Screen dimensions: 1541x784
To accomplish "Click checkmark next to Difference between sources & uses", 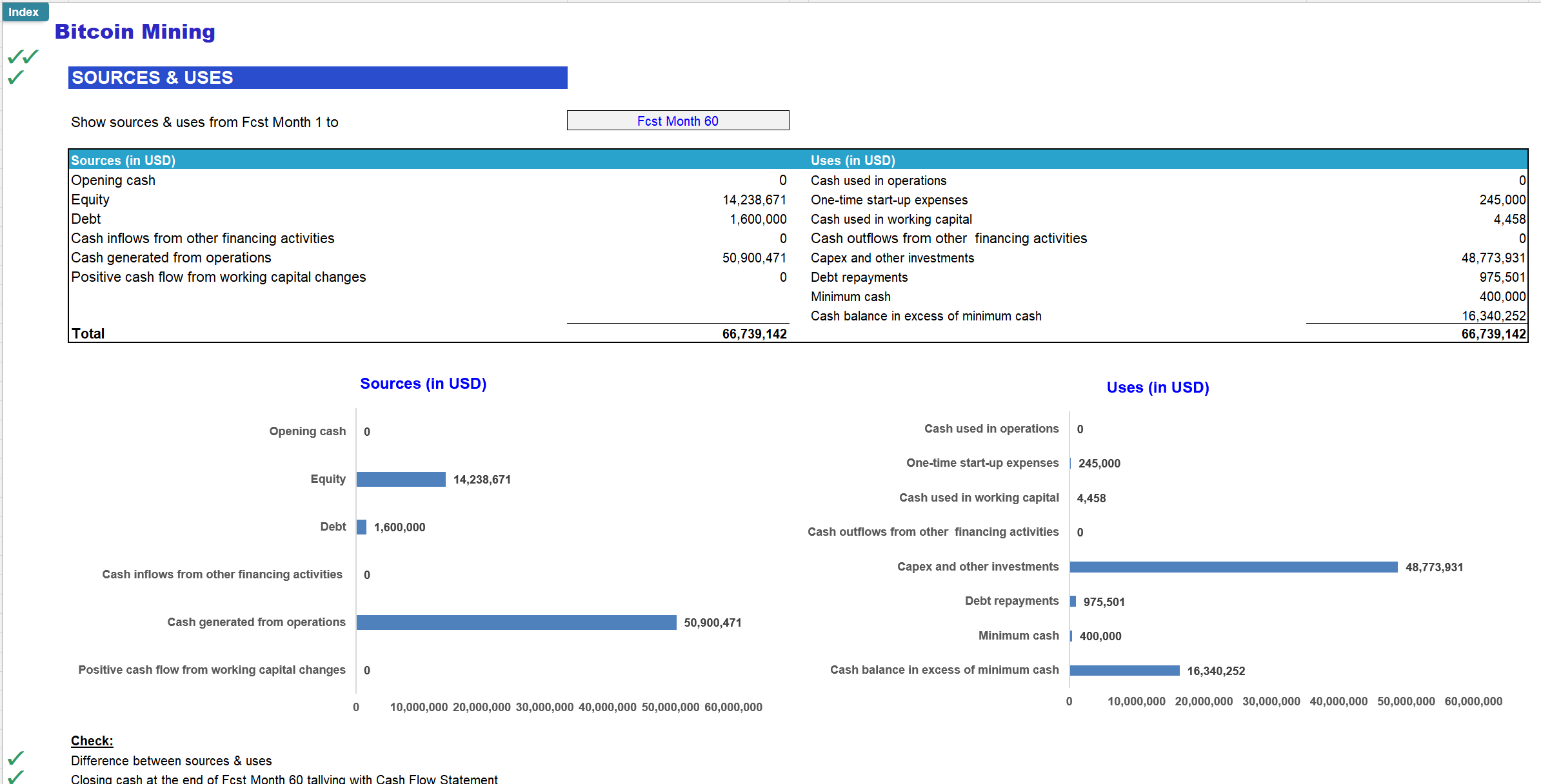I will [16, 758].
